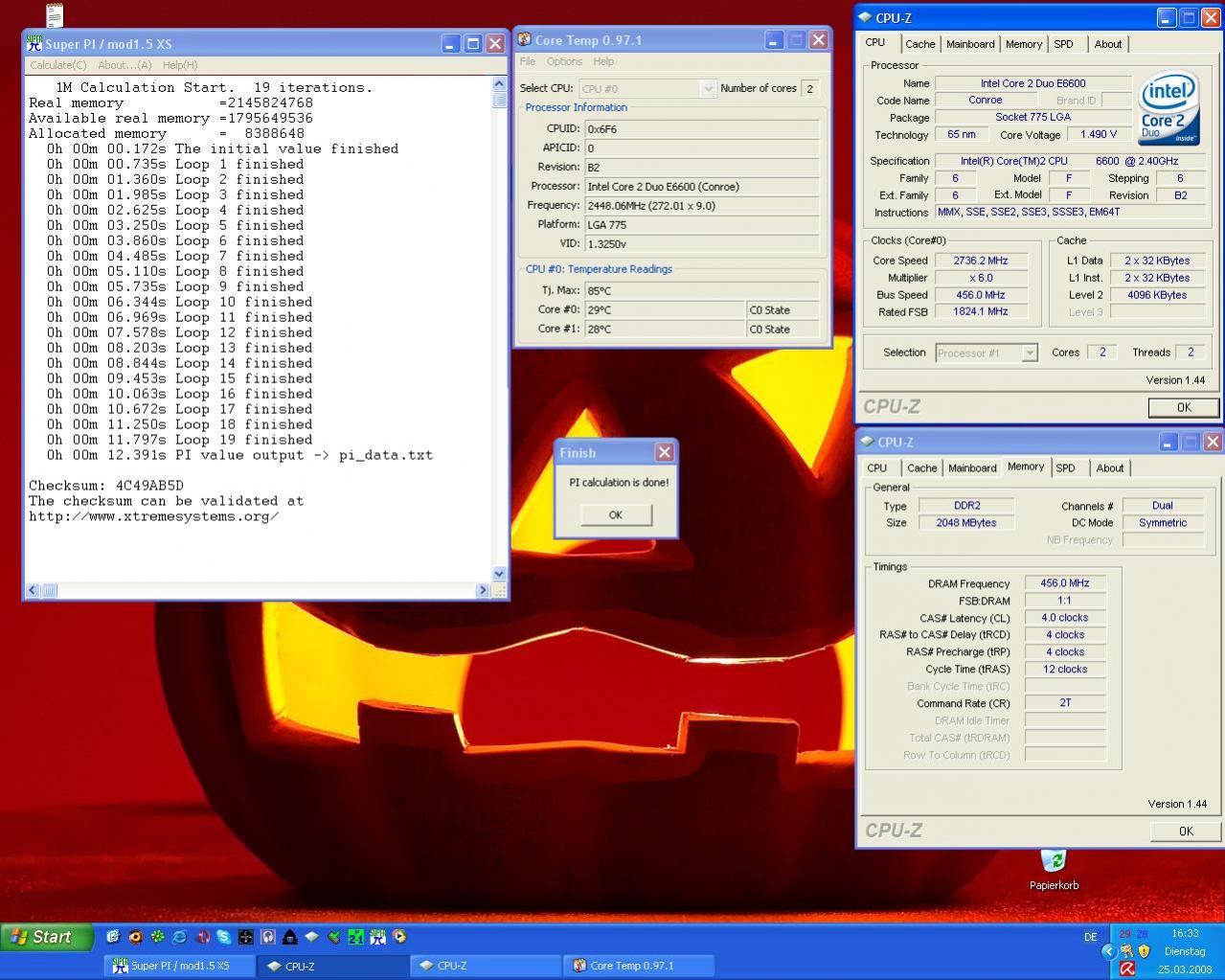
Task: Switch to the SPD tab in lower CPU-Z
Action: click(1065, 468)
